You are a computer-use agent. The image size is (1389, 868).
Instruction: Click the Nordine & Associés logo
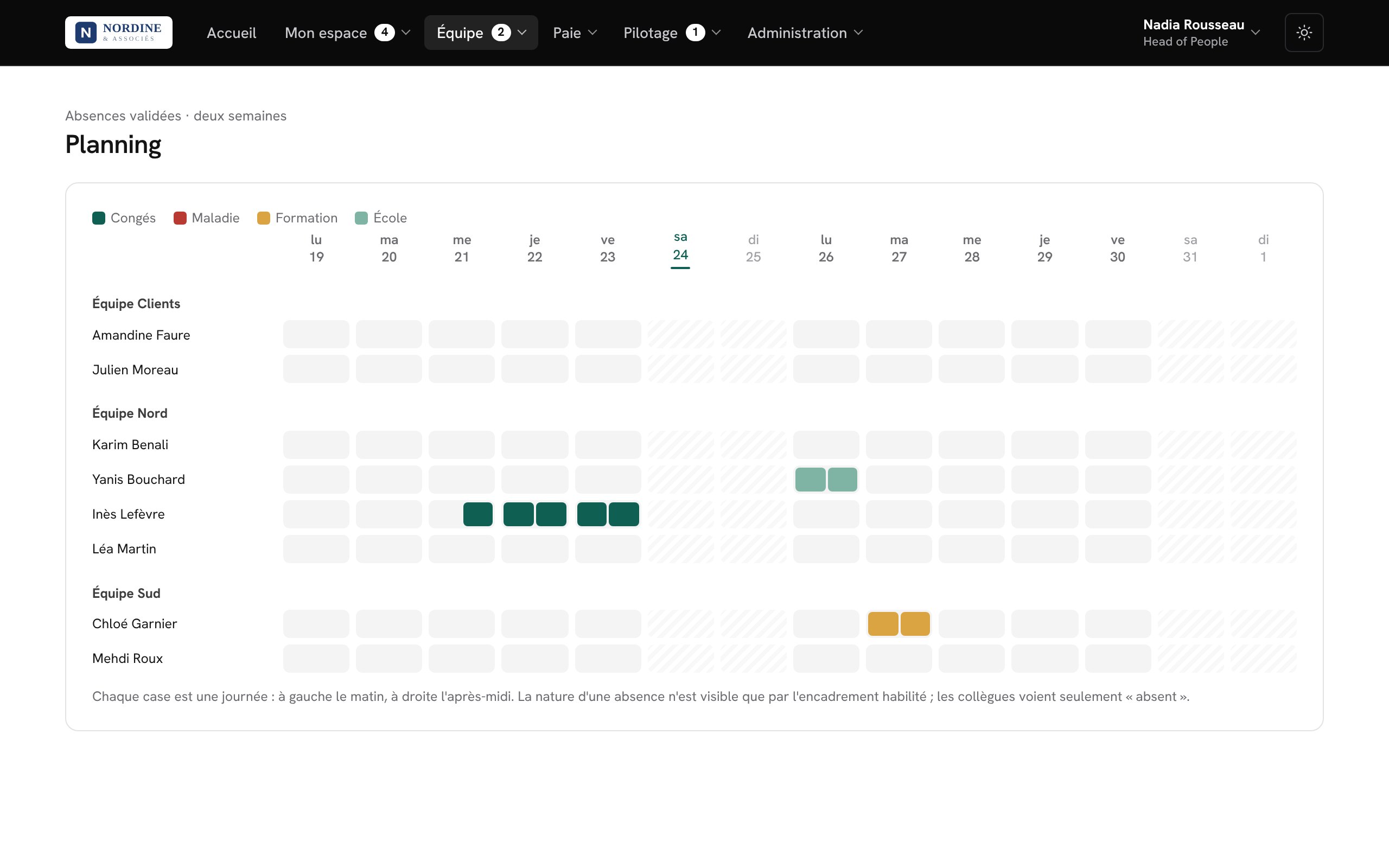pos(119,33)
